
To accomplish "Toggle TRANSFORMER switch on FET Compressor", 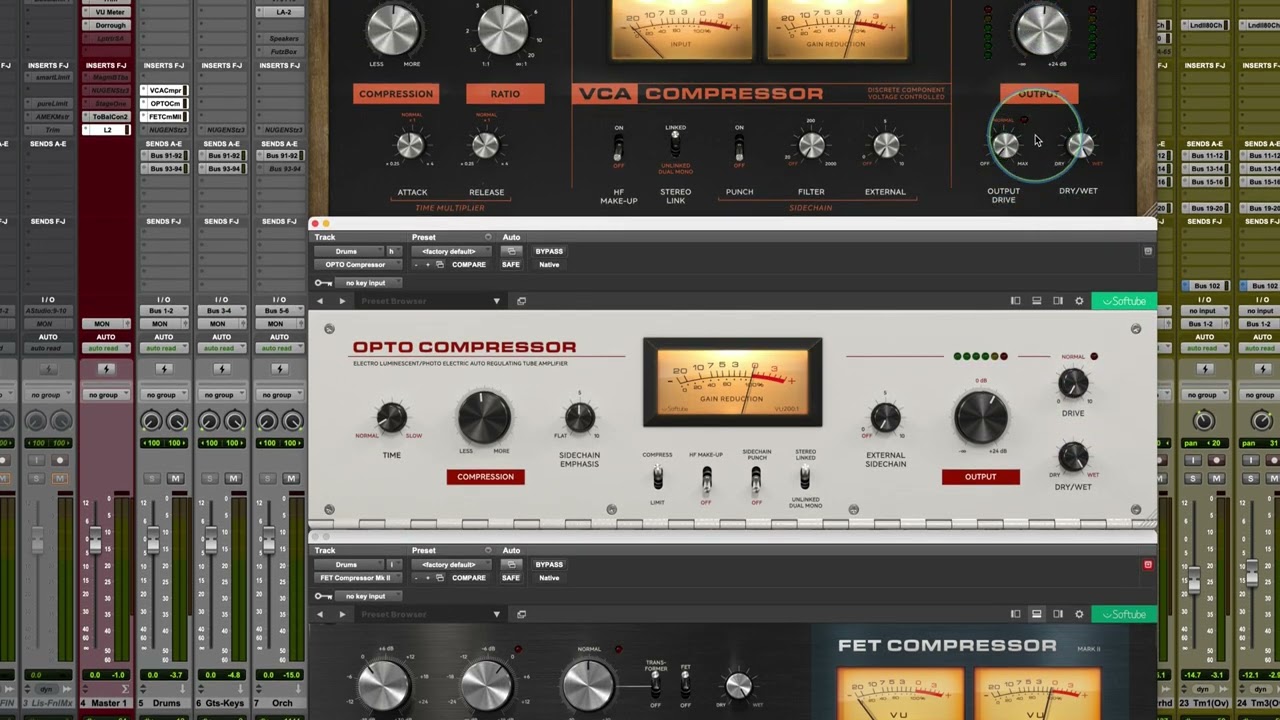I will coord(655,683).
